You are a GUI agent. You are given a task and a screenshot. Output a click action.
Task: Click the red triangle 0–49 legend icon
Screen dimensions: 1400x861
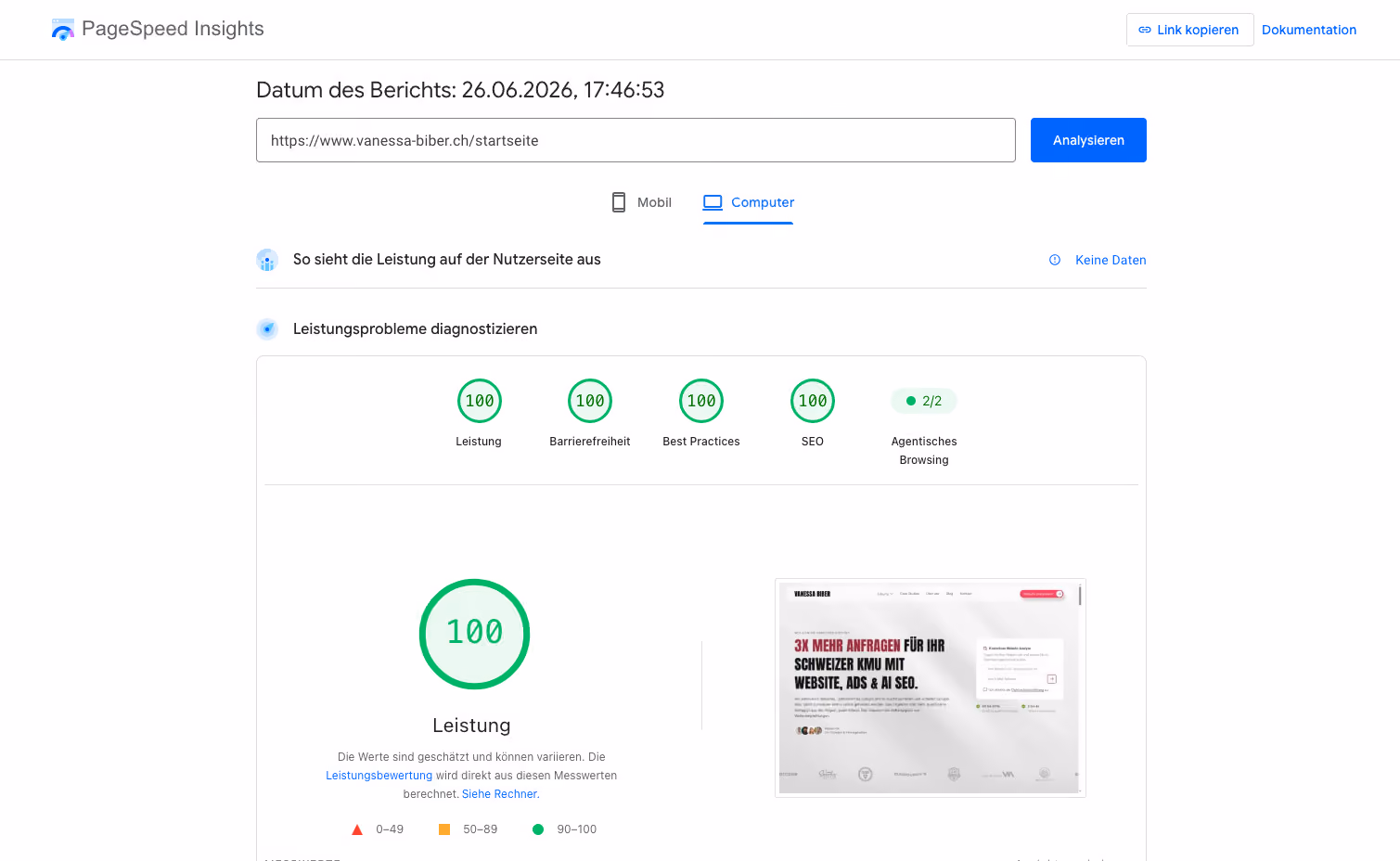tap(357, 829)
